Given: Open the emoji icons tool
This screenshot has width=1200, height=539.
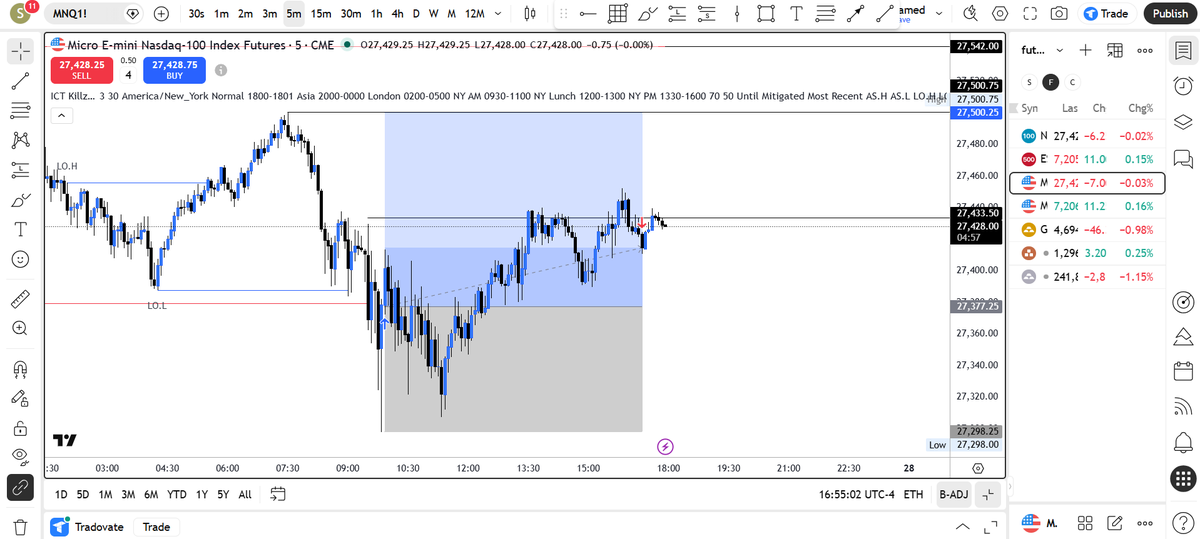Looking at the screenshot, I should (x=20, y=259).
